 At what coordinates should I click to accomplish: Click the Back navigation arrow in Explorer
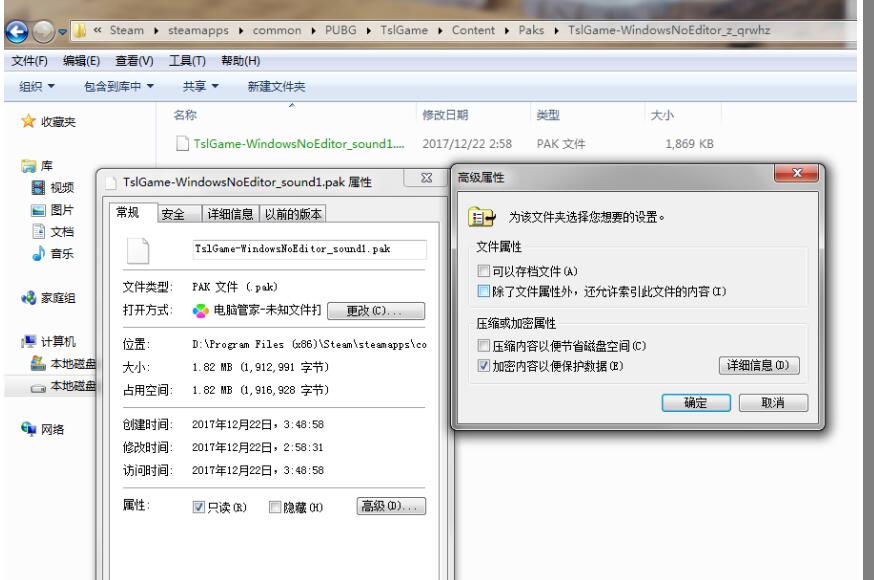click(x=17, y=32)
